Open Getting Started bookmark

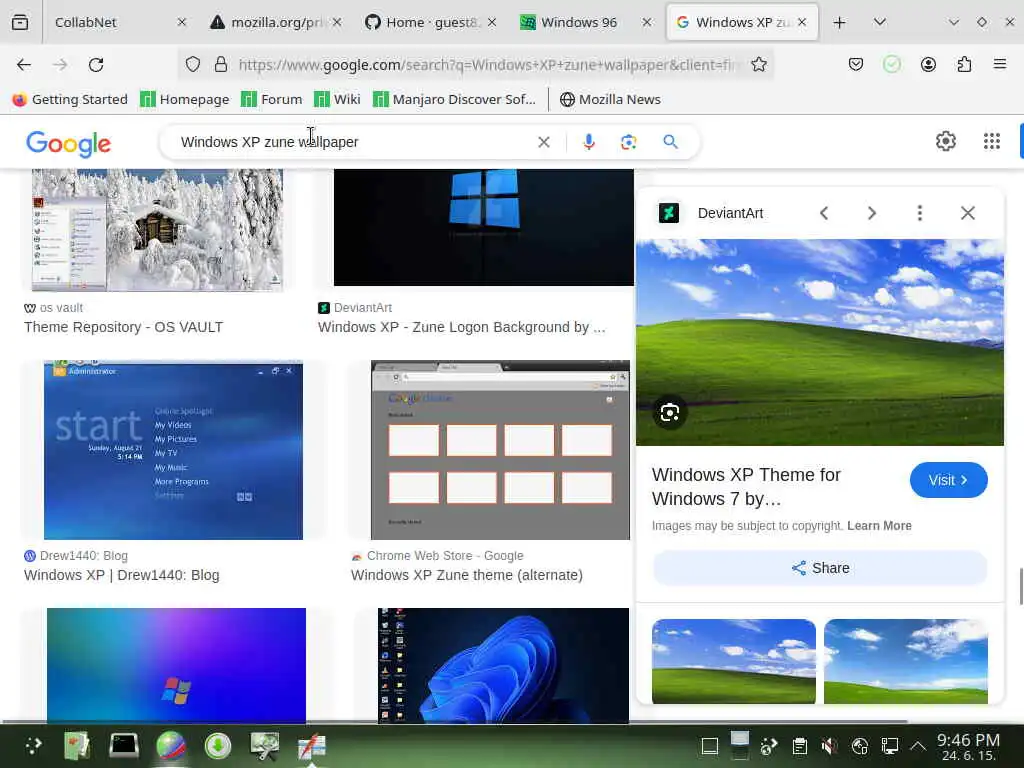(70, 99)
